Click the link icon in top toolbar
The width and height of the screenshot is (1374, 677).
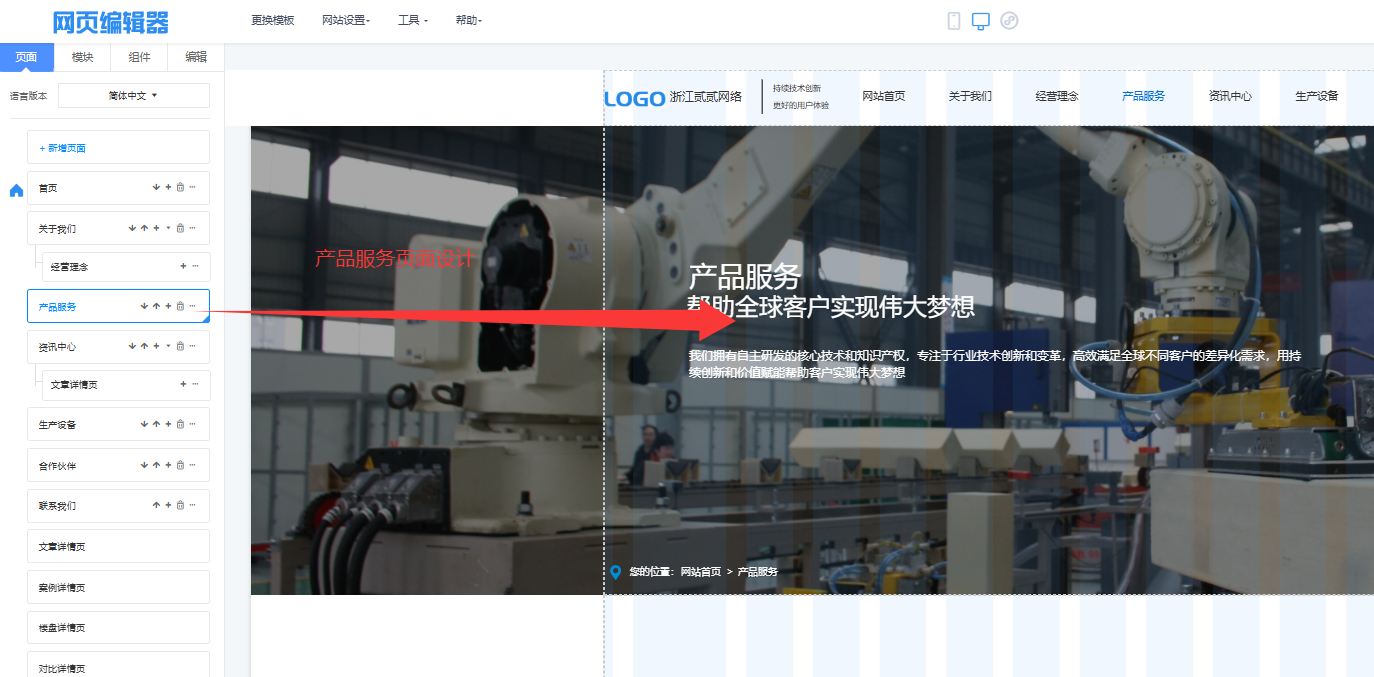click(1009, 20)
